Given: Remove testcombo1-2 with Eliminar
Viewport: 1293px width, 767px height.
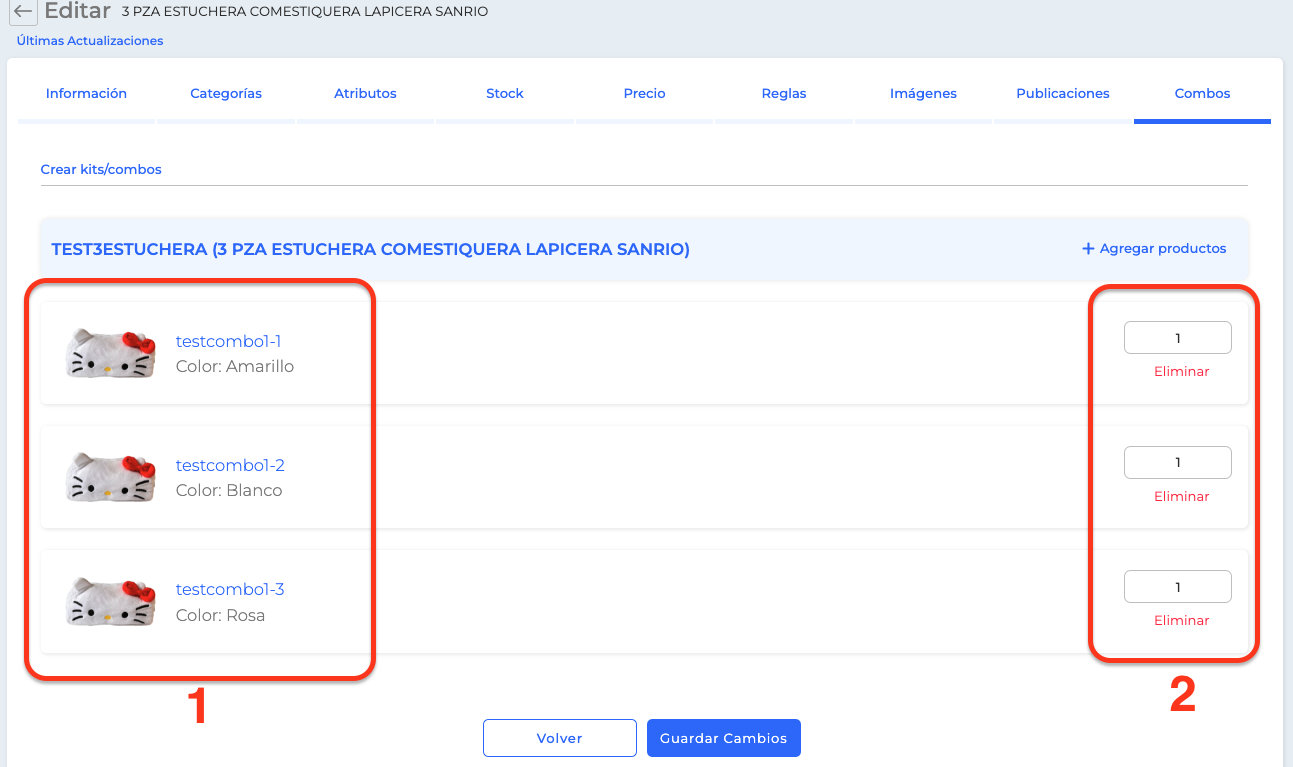Looking at the screenshot, I should [x=1182, y=496].
